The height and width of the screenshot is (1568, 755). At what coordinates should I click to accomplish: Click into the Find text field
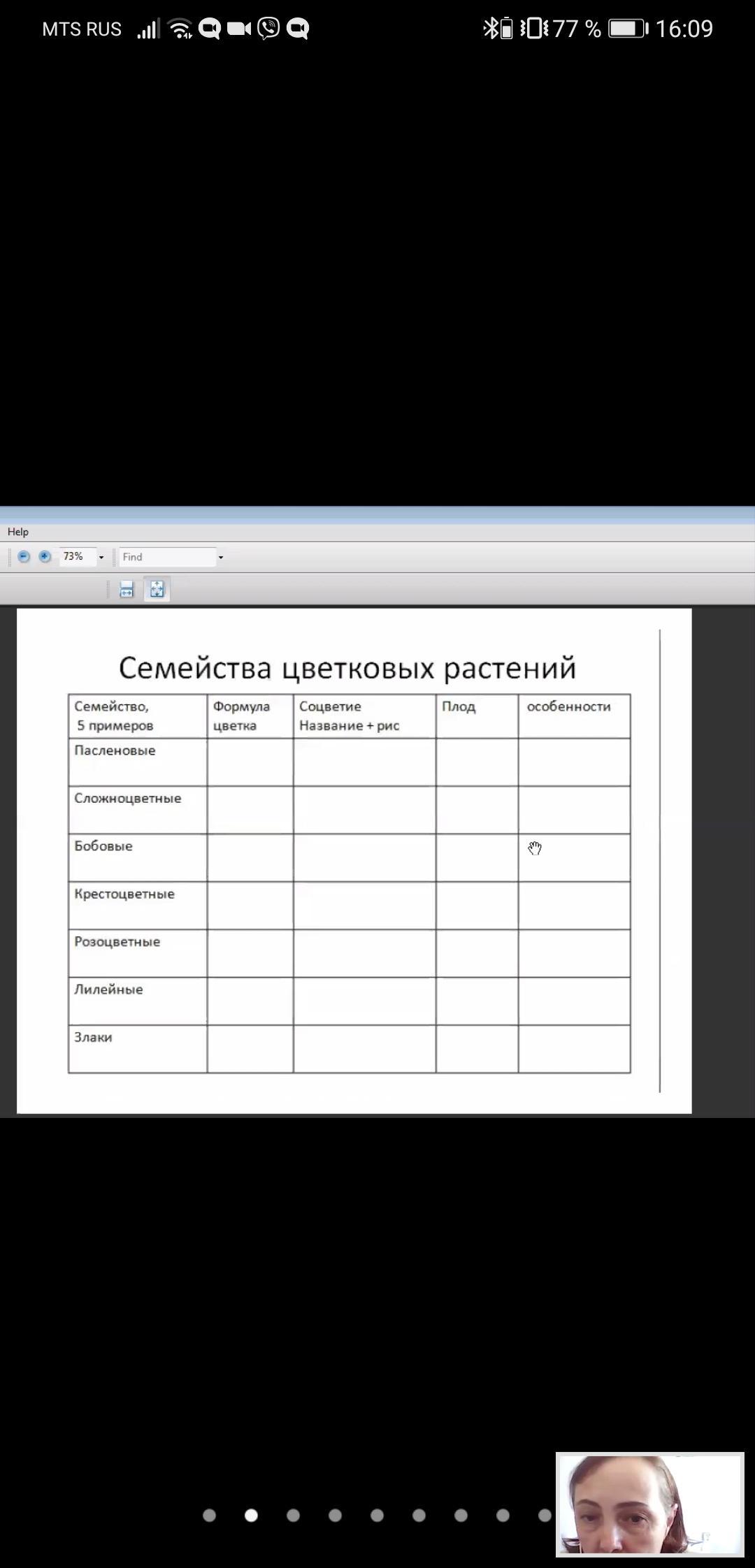[x=168, y=557]
